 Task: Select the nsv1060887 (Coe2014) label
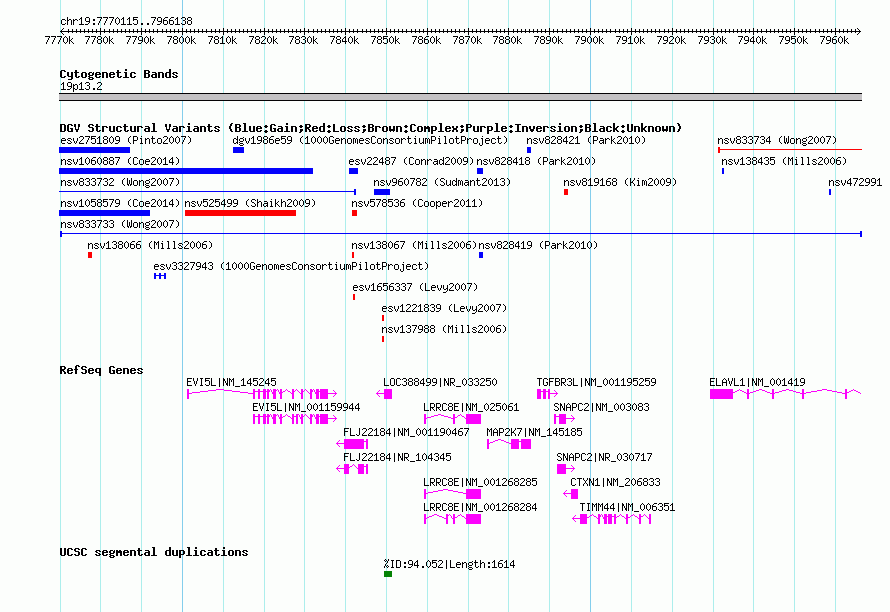(x=120, y=161)
